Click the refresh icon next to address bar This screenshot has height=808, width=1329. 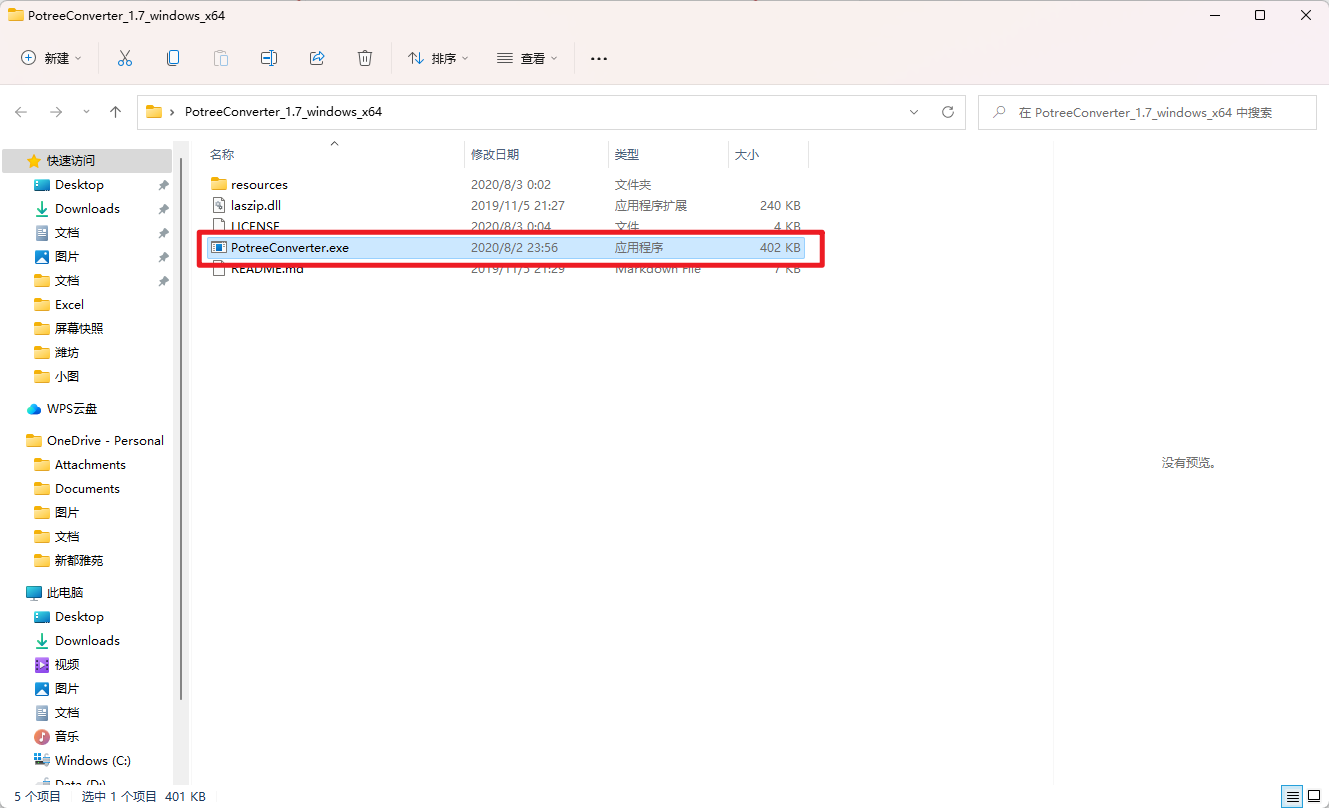947,112
